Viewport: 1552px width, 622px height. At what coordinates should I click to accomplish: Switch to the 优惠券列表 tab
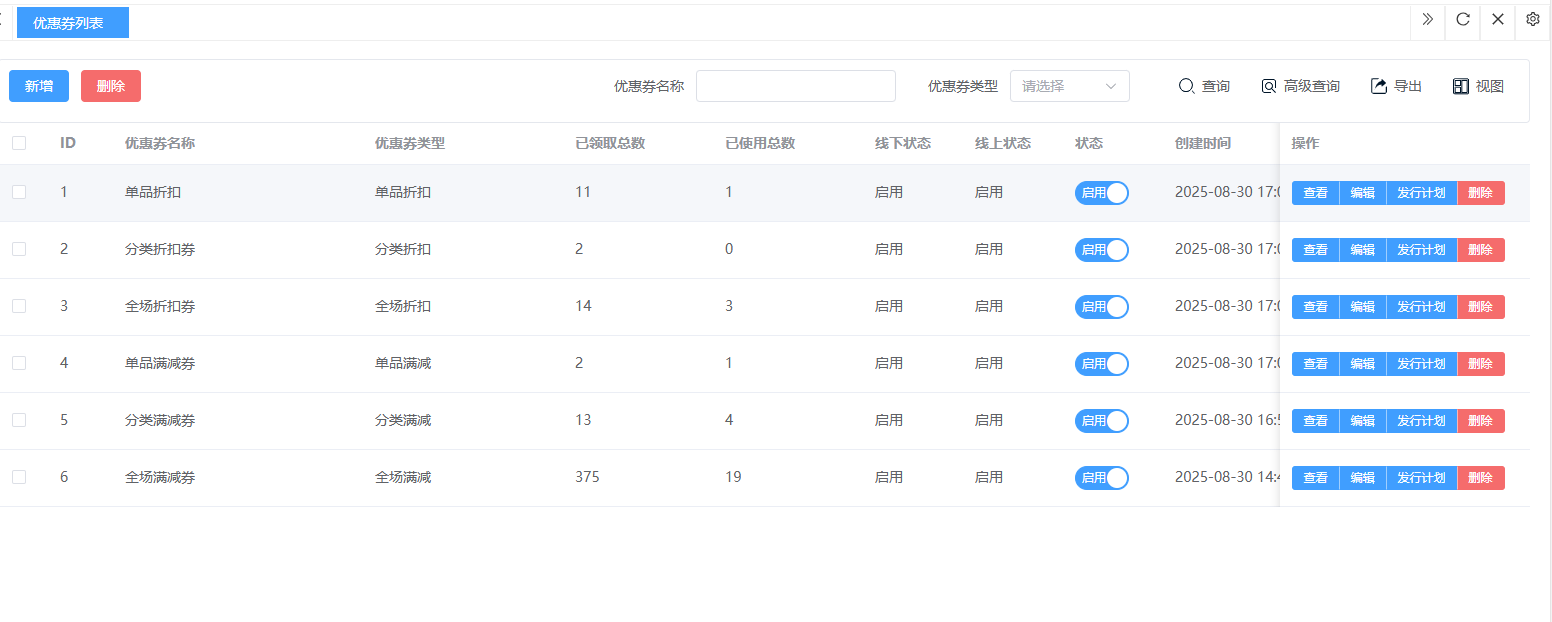coord(72,22)
